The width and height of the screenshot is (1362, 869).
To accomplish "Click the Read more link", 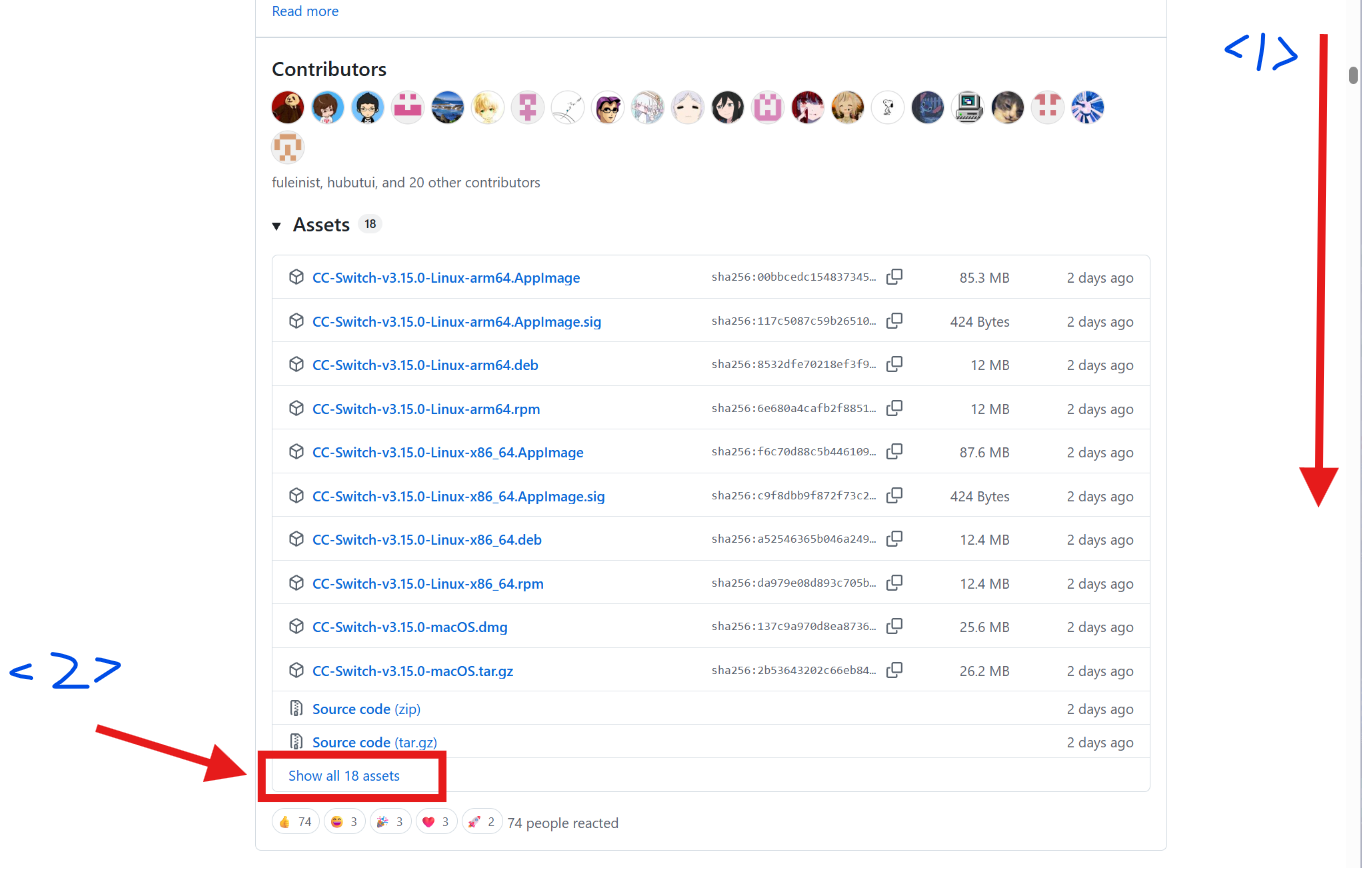I will (x=305, y=11).
